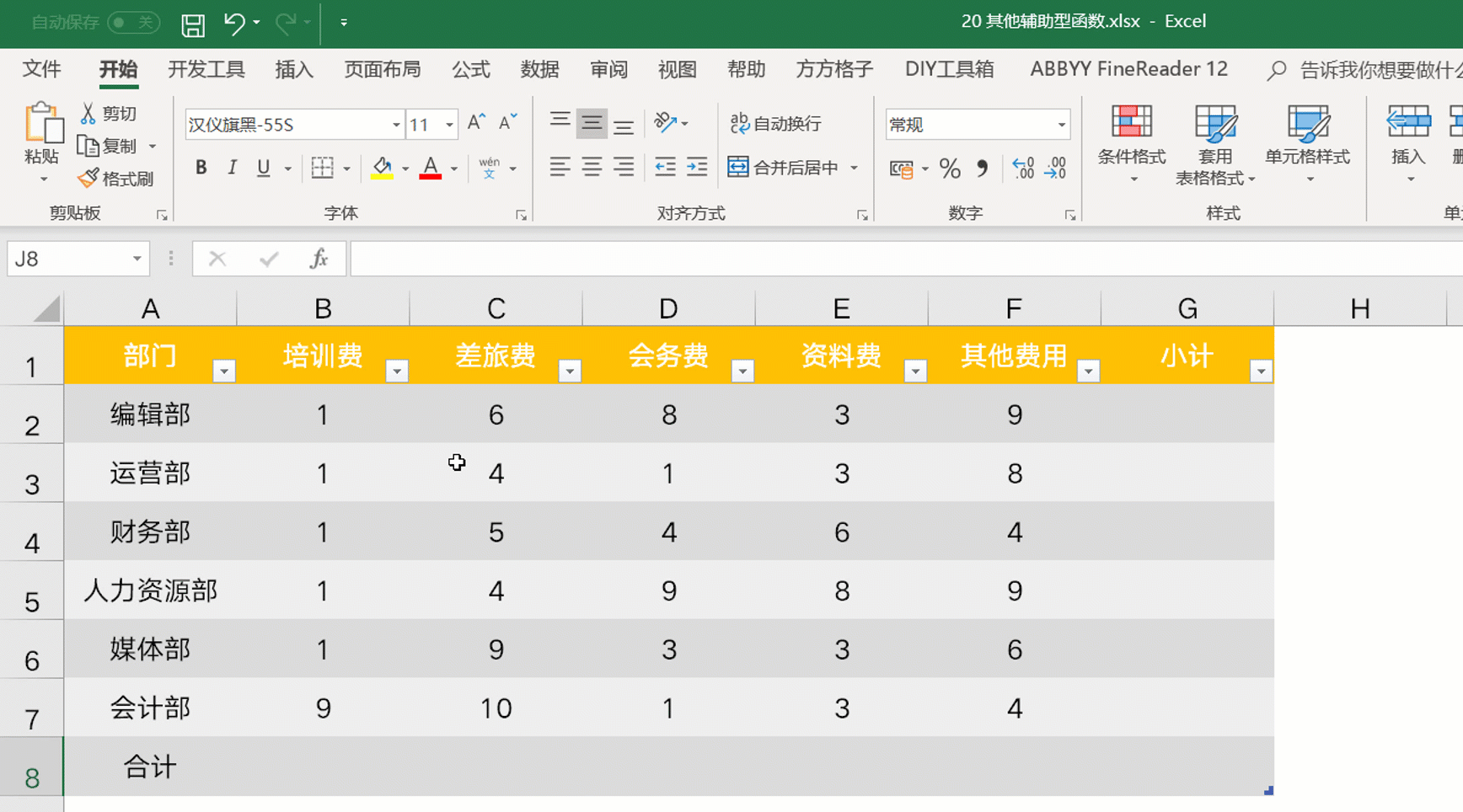Click Merge and Center (合并后居中) button
This screenshot has width=1463, height=812.
pyautogui.click(x=784, y=168)
